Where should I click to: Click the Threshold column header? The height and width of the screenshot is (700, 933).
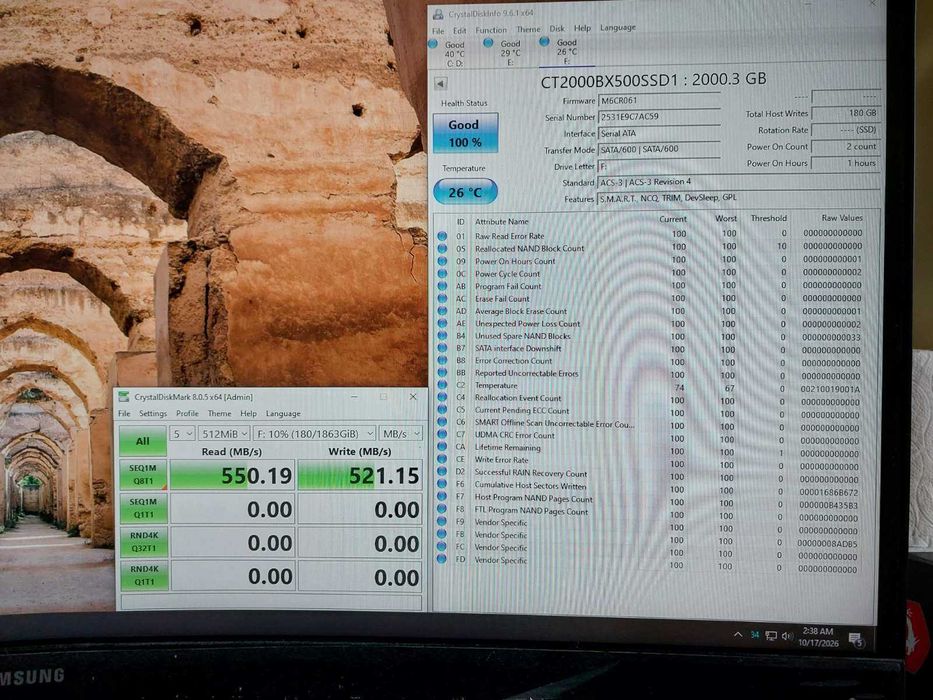pos(768,218)
